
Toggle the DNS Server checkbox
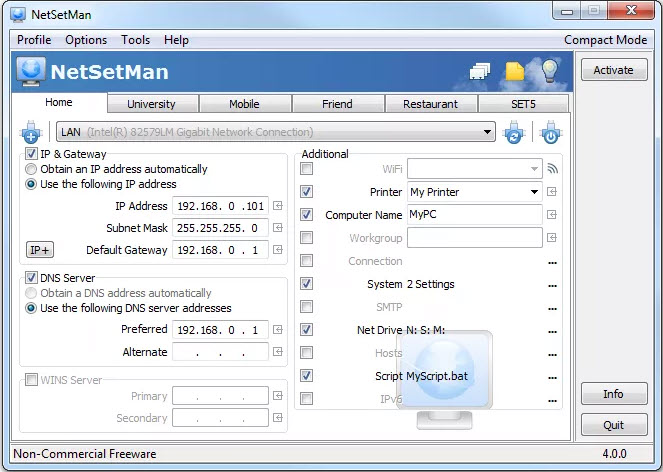pyautogui.click(x=31, y=278)
